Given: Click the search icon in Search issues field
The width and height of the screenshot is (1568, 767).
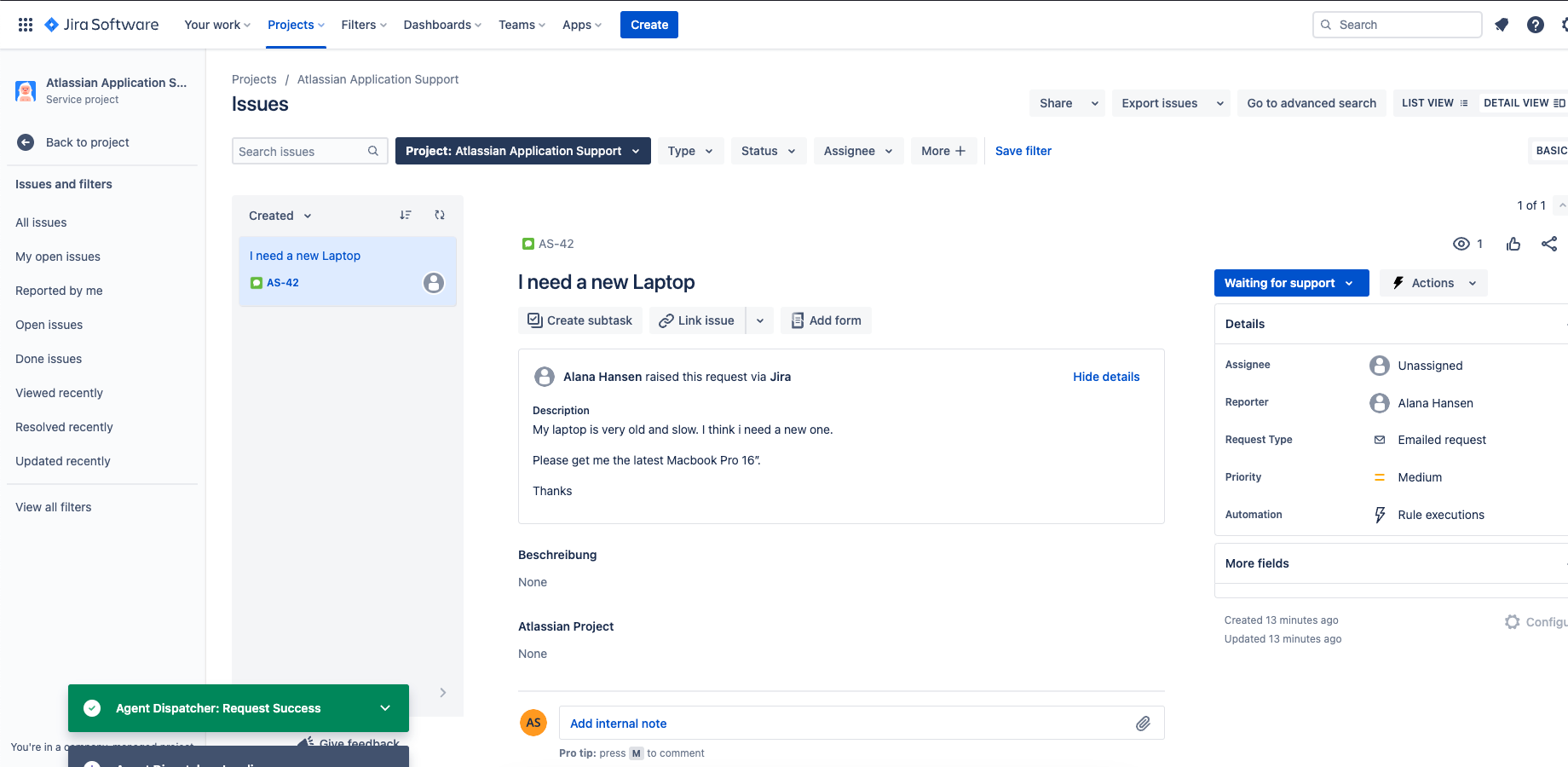Looking at the screenshot, I should [x=373, y=151].
